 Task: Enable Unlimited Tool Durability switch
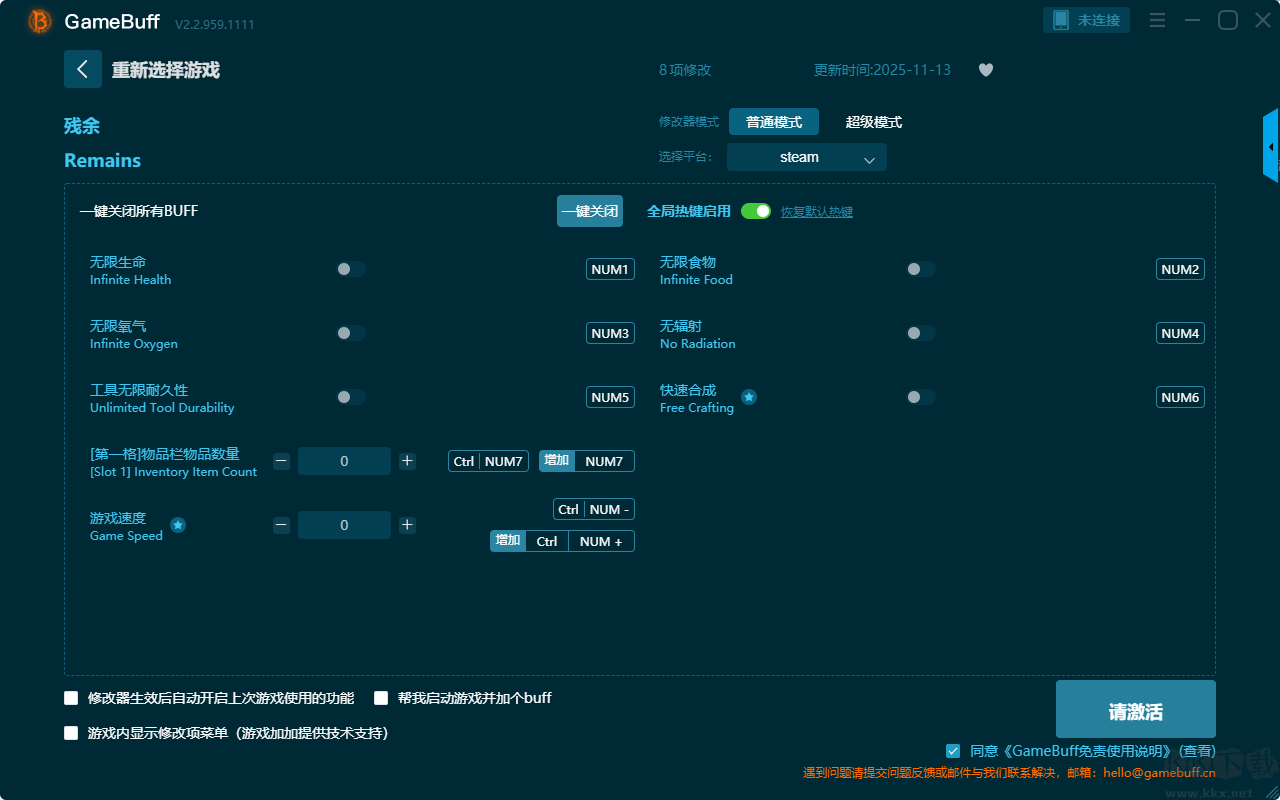(351, 397)
